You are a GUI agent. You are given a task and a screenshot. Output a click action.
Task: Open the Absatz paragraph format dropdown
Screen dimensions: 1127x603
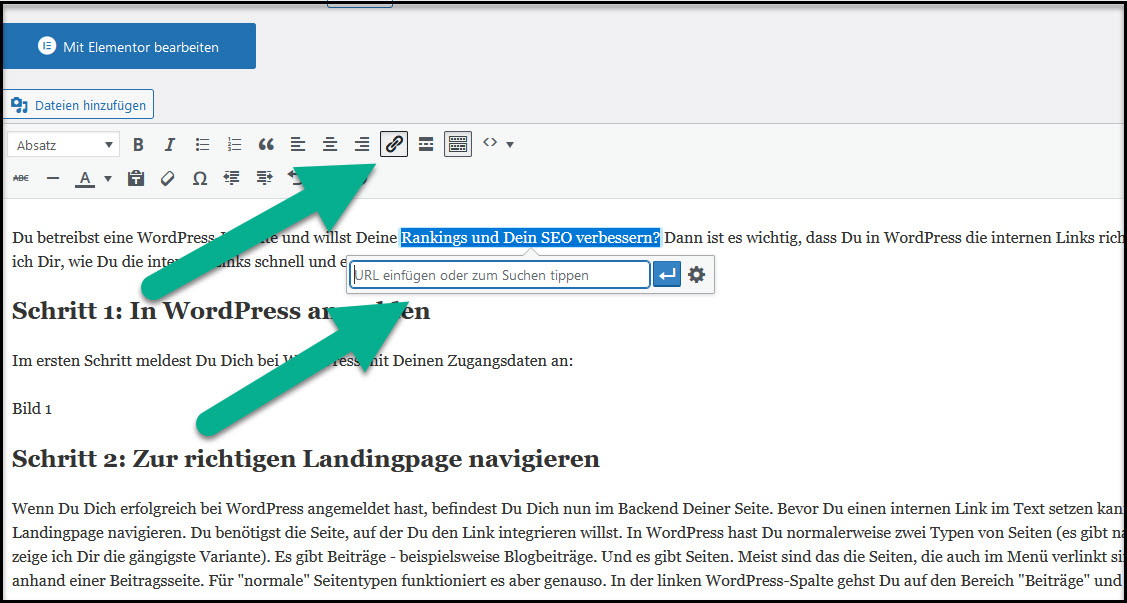[x=64, y=145]
